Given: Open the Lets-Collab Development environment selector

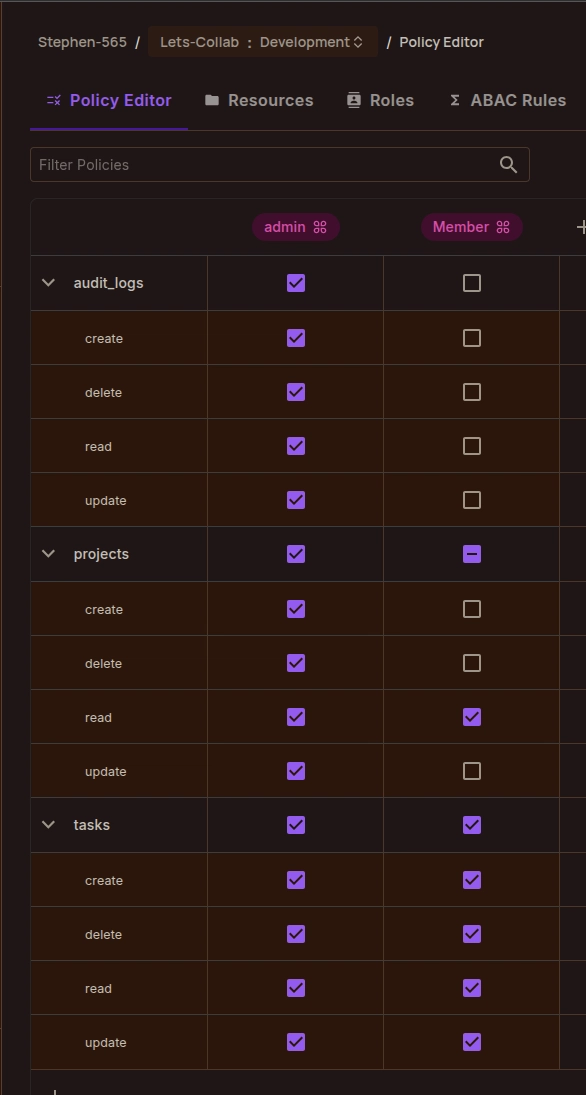Looking at the screenshot, I should 263,42.
